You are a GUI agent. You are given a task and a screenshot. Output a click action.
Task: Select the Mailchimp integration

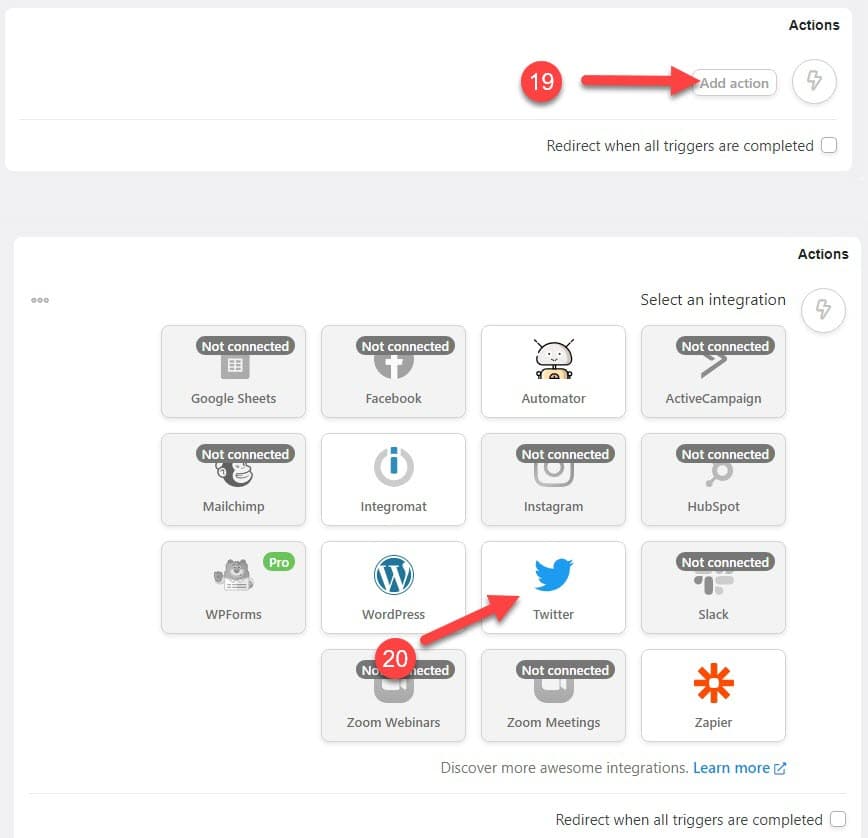[233, 479]
